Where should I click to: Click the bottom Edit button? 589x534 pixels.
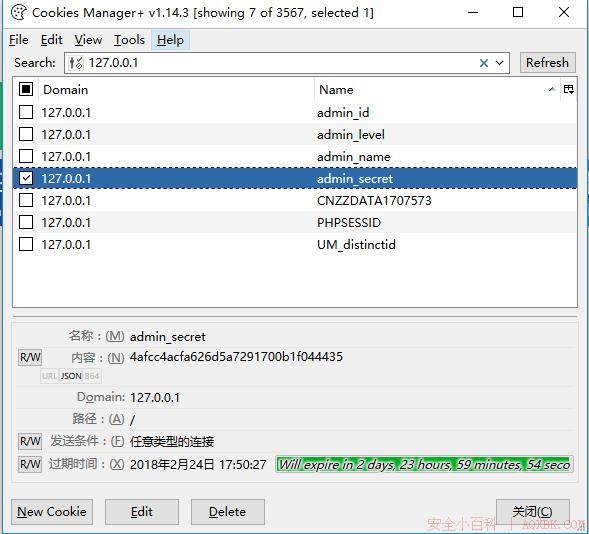[x=142, y=512]
